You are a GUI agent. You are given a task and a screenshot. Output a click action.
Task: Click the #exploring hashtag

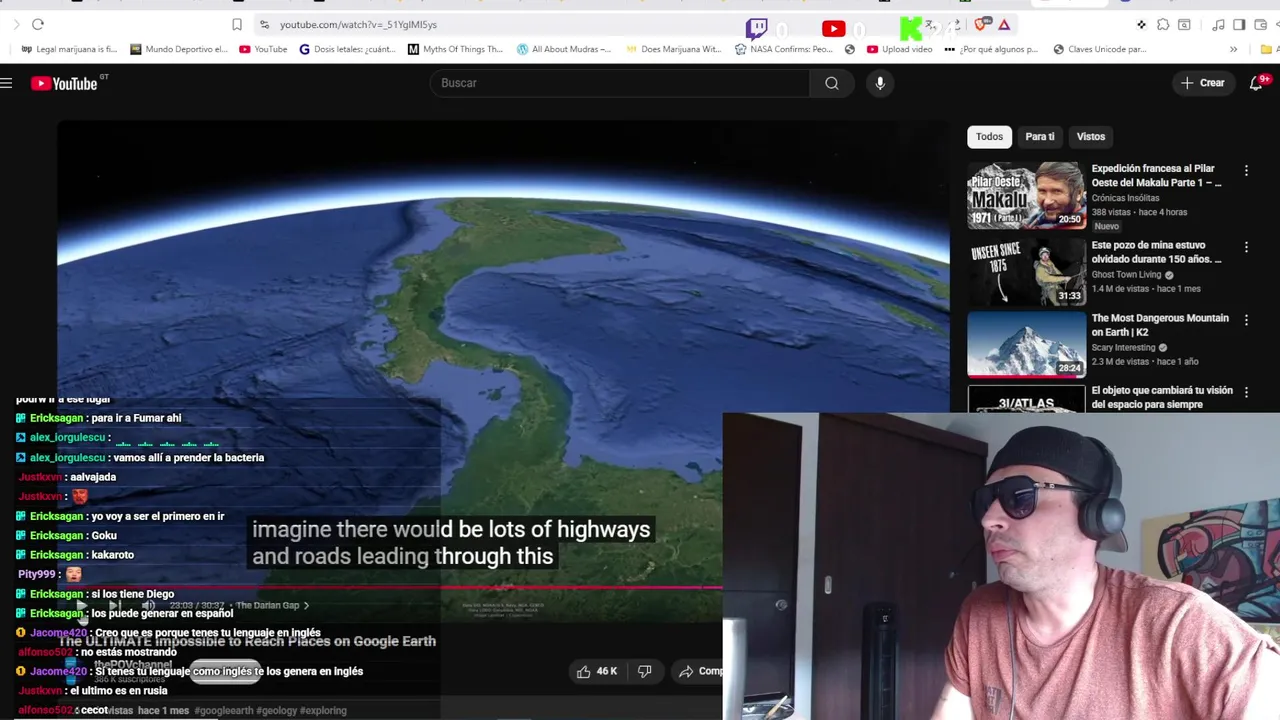(325, 711)
